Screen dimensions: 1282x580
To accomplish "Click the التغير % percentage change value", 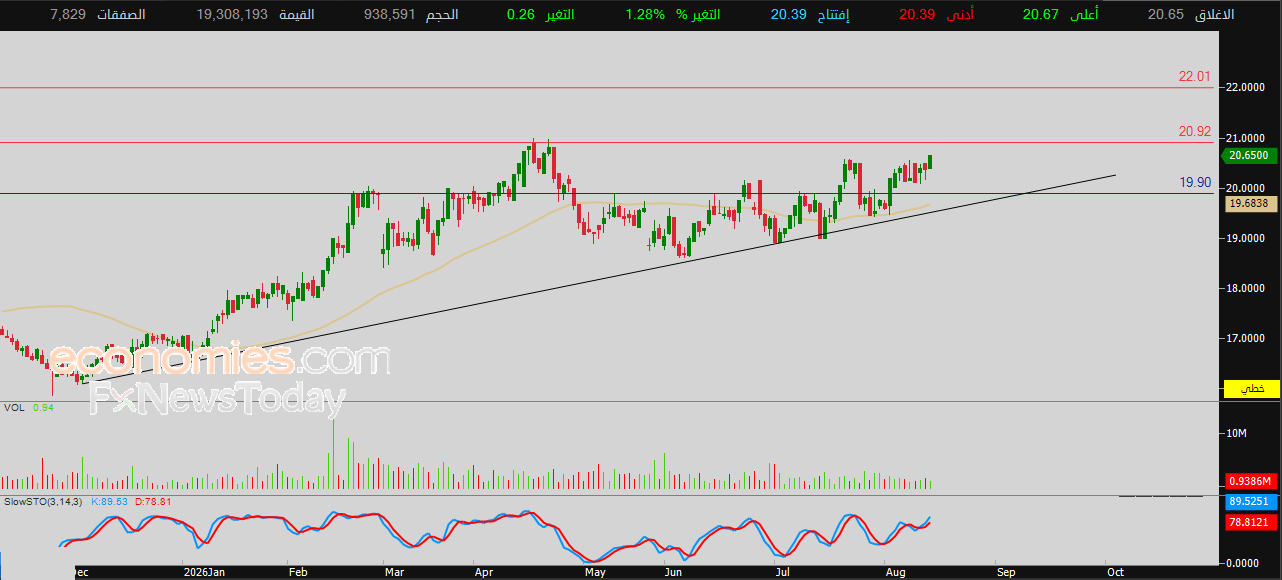I will point(645,15).
